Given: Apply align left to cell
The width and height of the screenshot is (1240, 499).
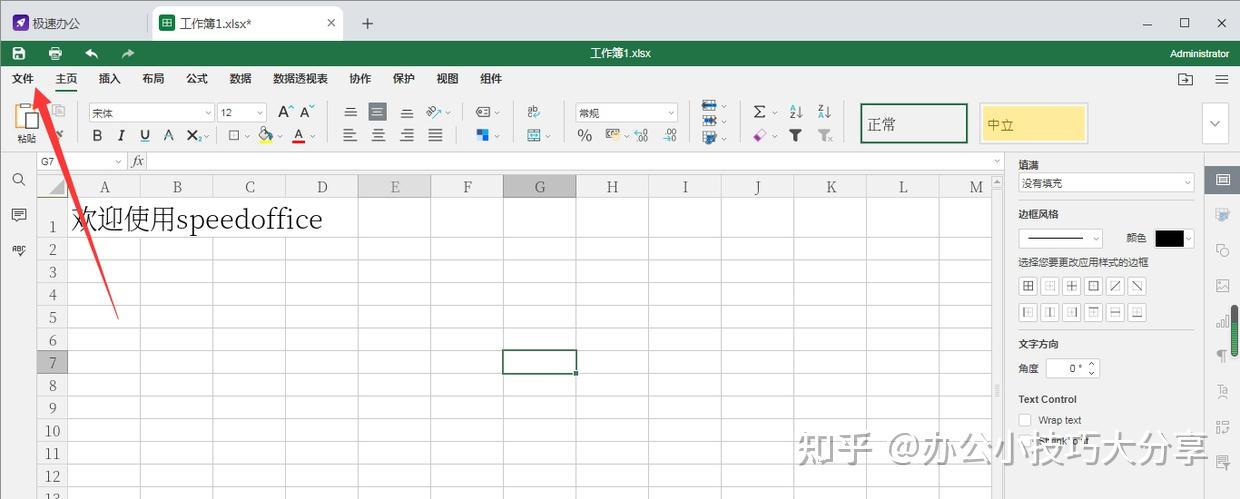Looking at the screenshot, I should [x=350, y=135].
